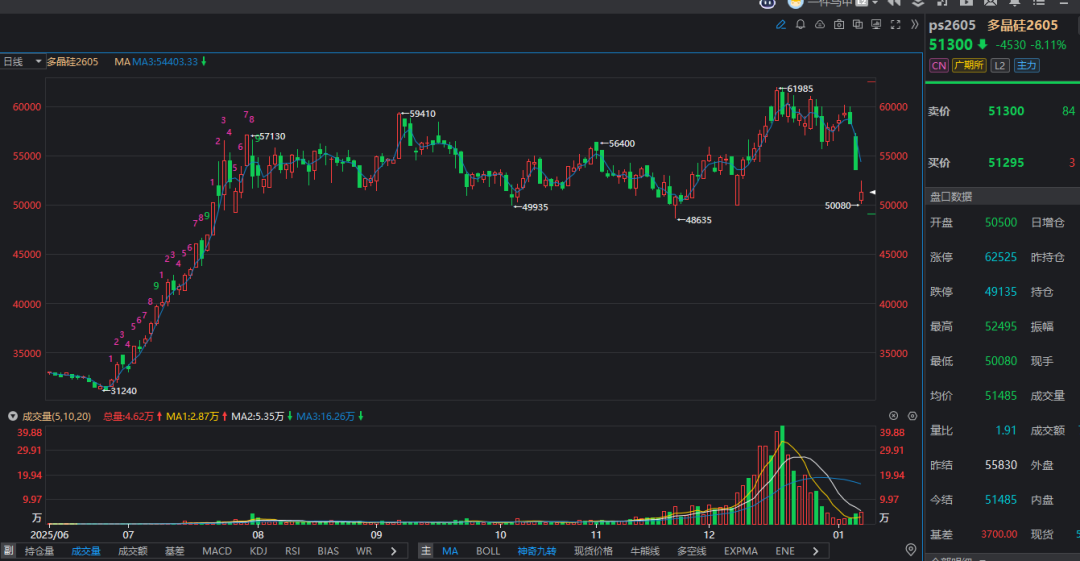Open the 日线 period dropdown
The height and width of the screenshot is (561, 1080).
pyautogui.click(x=23, y=62)
